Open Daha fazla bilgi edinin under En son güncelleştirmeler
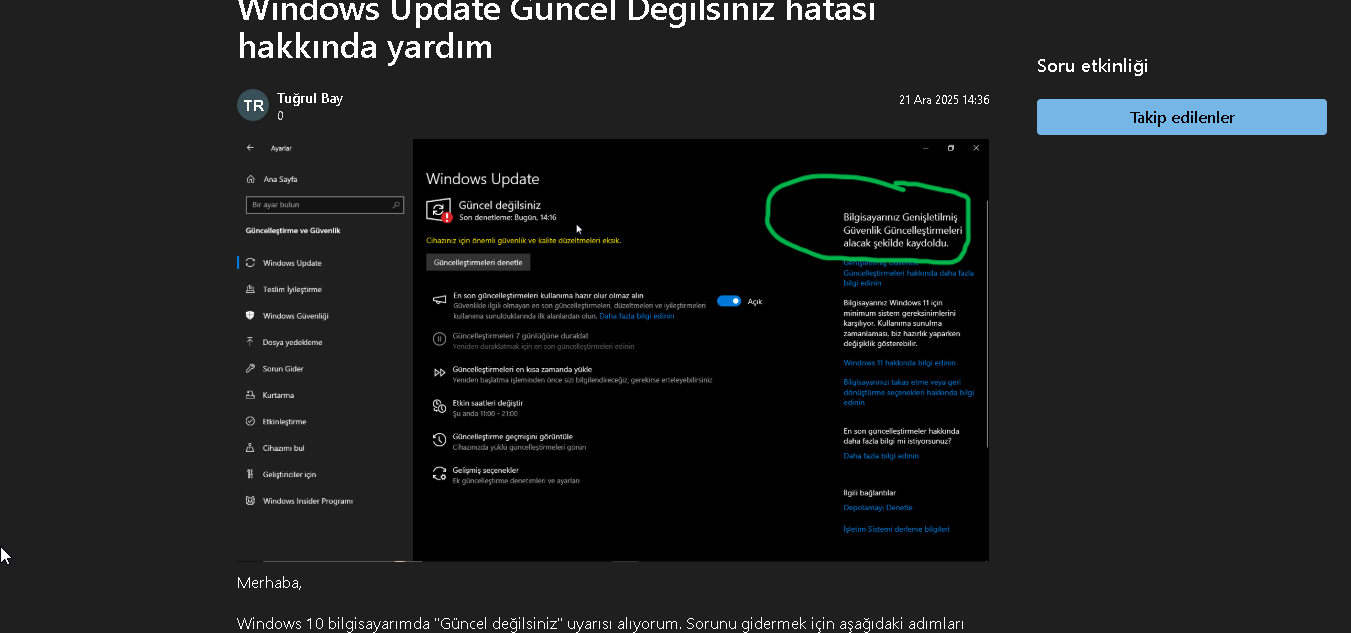Screen dimensions: 1351x633 coord(881,456)
